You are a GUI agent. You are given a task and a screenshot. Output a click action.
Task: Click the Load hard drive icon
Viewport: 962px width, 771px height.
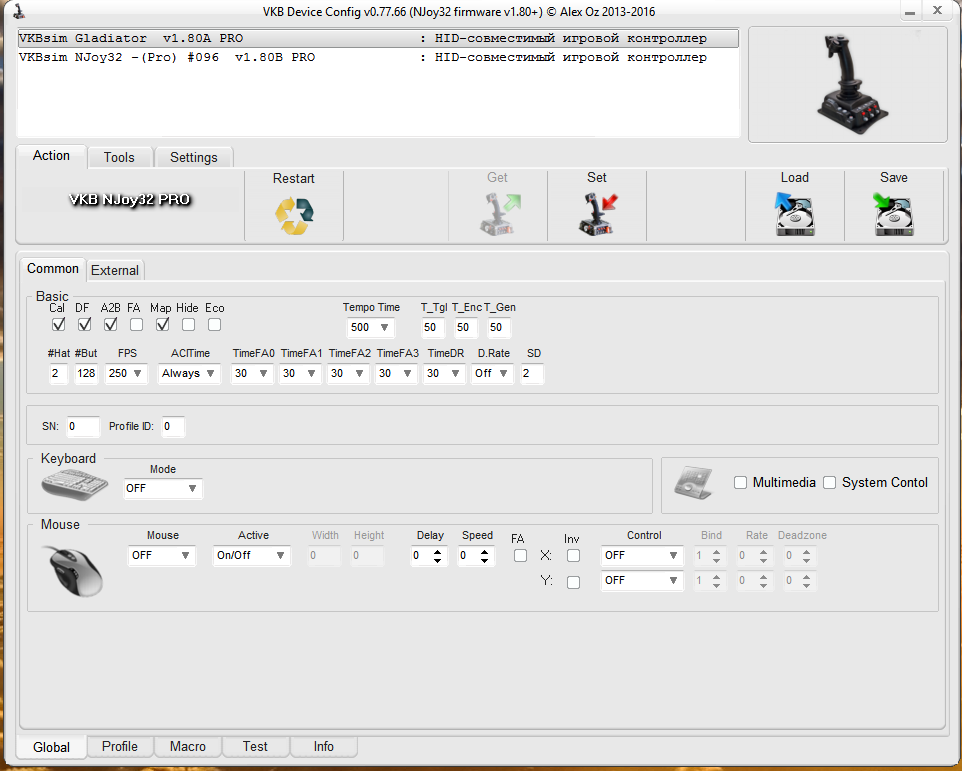pos(795,214)
